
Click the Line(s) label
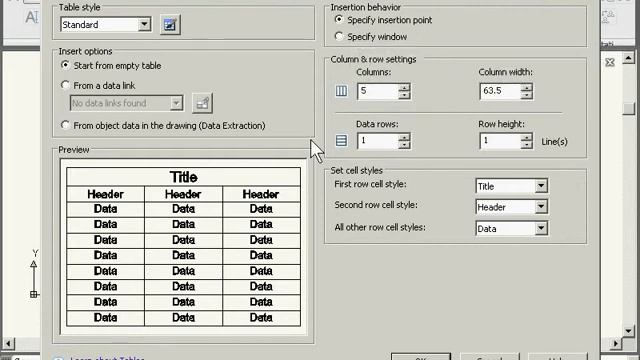[554, 142]
